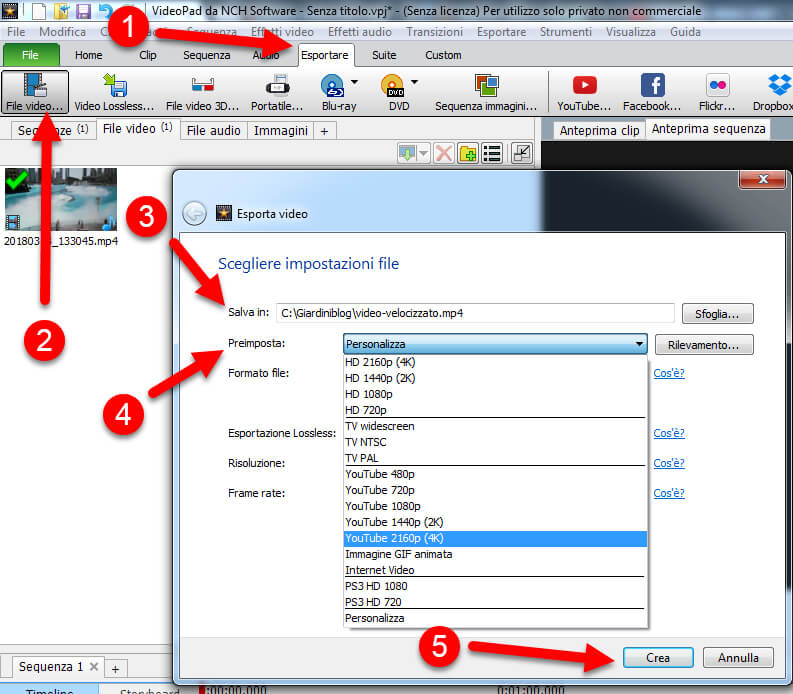Click the add folder icon in bin toolbar
This screenshot has width=793, height=694.
(x=468, y=153)
